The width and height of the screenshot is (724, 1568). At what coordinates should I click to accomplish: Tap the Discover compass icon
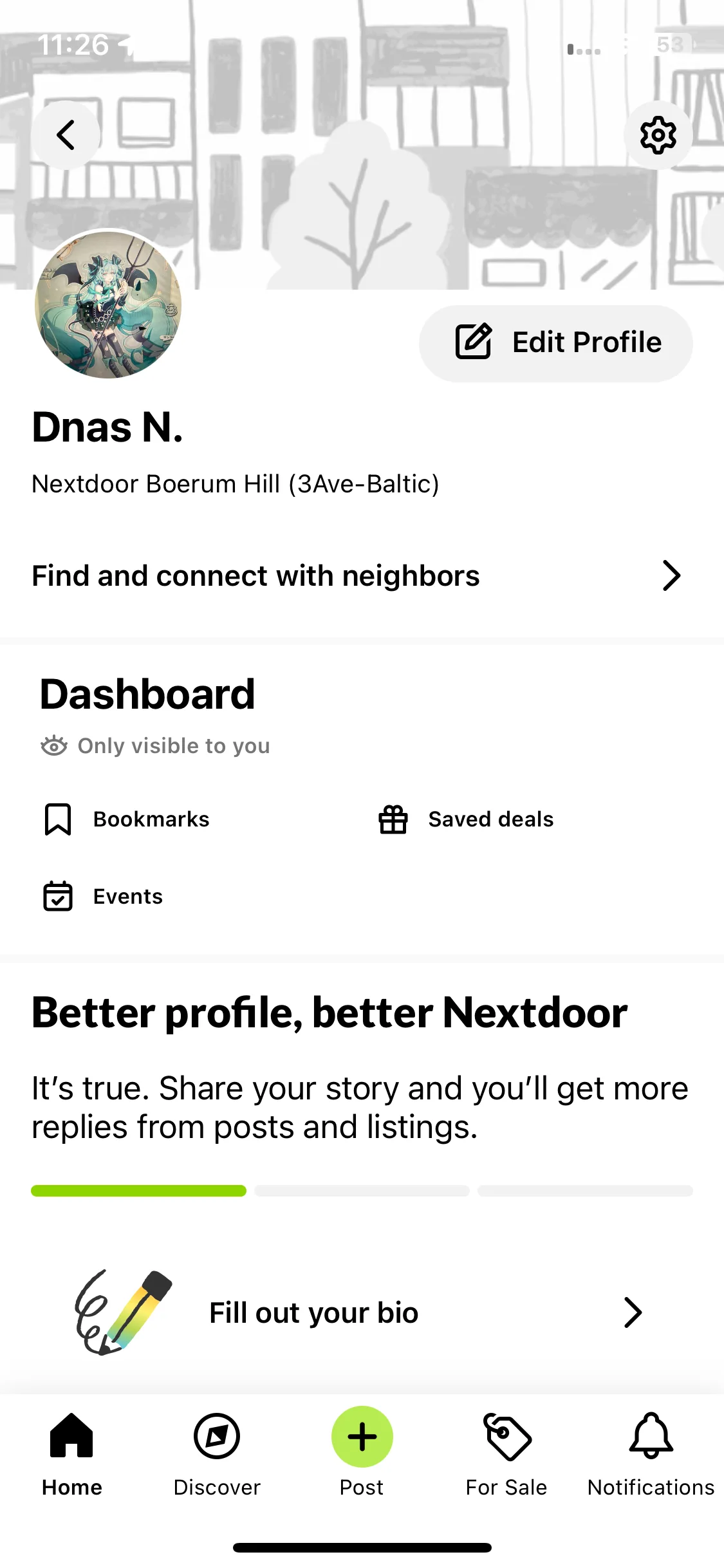(217, 1436)
